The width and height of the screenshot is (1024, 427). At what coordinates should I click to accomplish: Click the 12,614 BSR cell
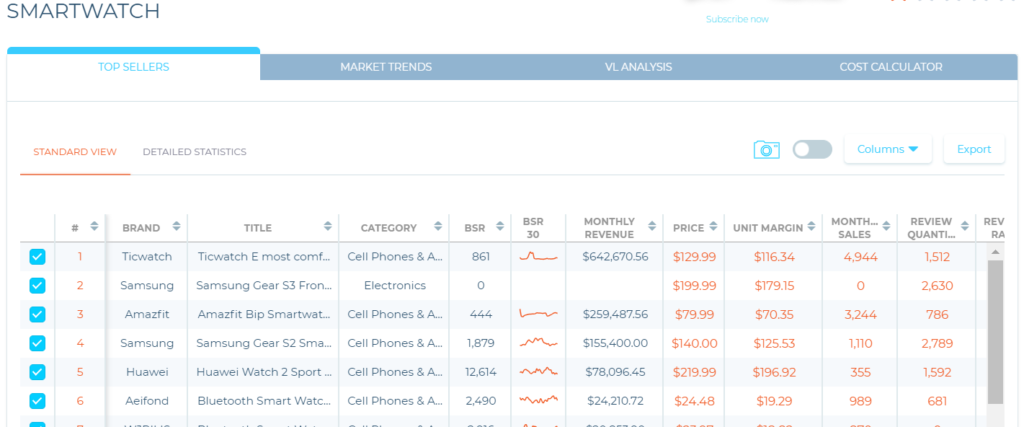tap(481, 372)
